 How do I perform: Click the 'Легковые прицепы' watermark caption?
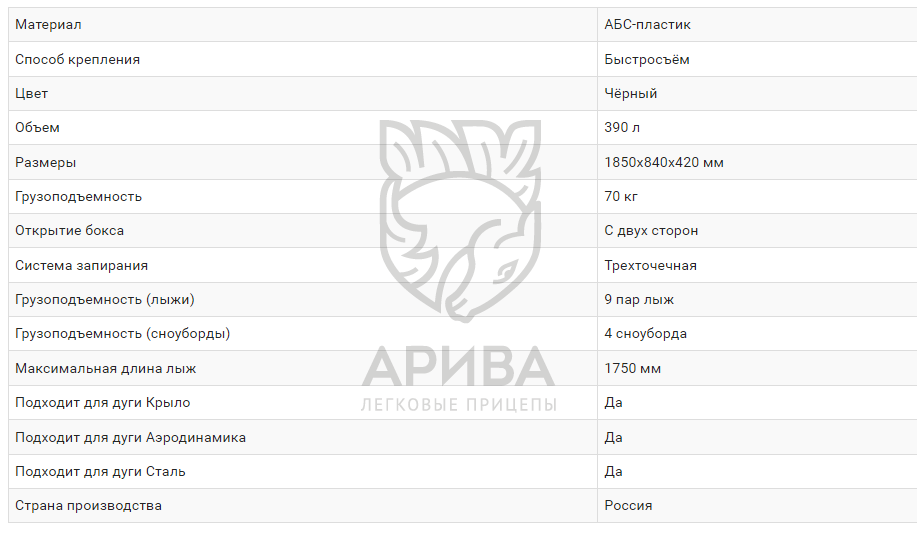(459, 405)
